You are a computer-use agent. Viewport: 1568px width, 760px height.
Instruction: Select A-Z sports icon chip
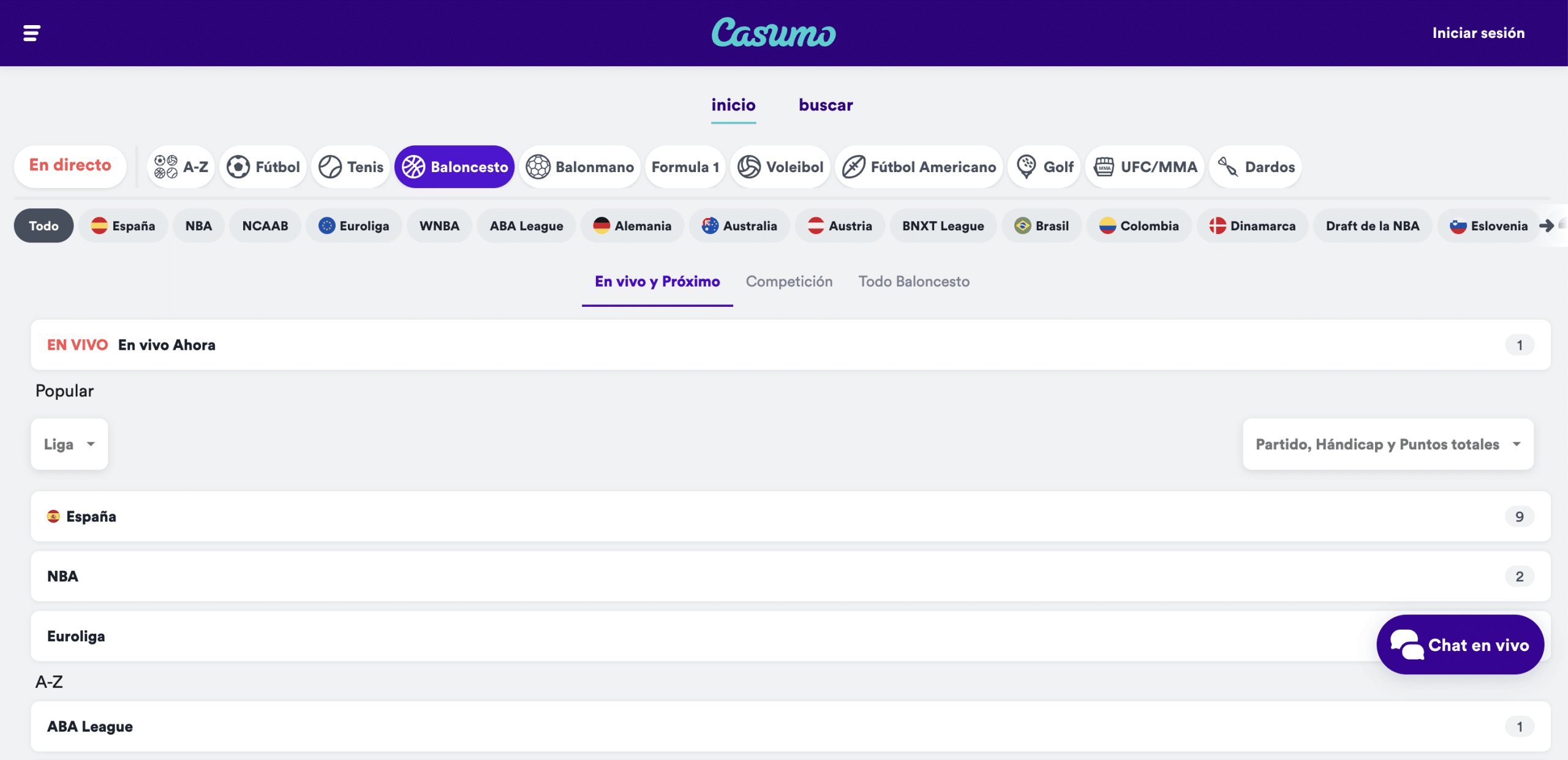181,167
